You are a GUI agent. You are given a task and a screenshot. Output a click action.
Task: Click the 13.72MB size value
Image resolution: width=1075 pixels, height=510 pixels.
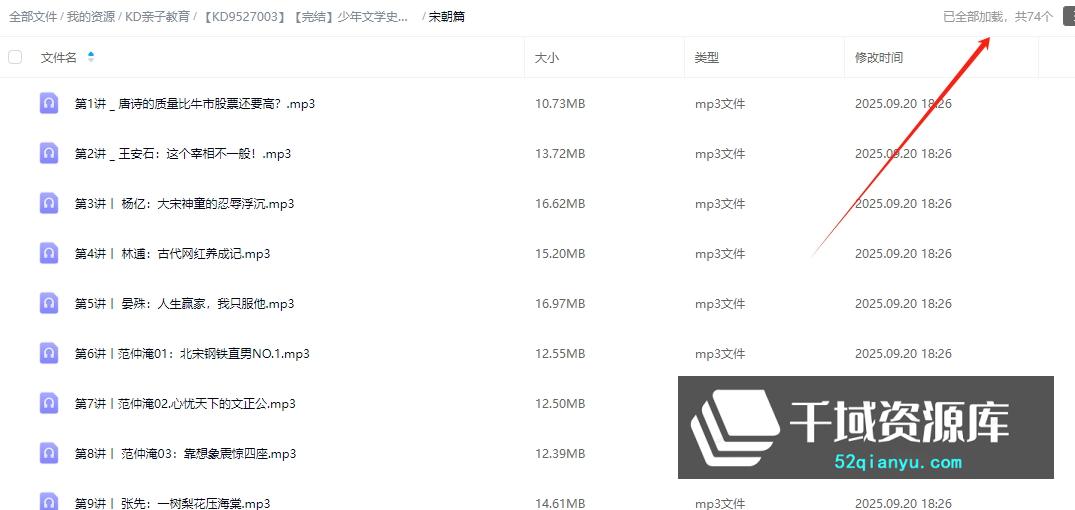[x=560, y=154]
